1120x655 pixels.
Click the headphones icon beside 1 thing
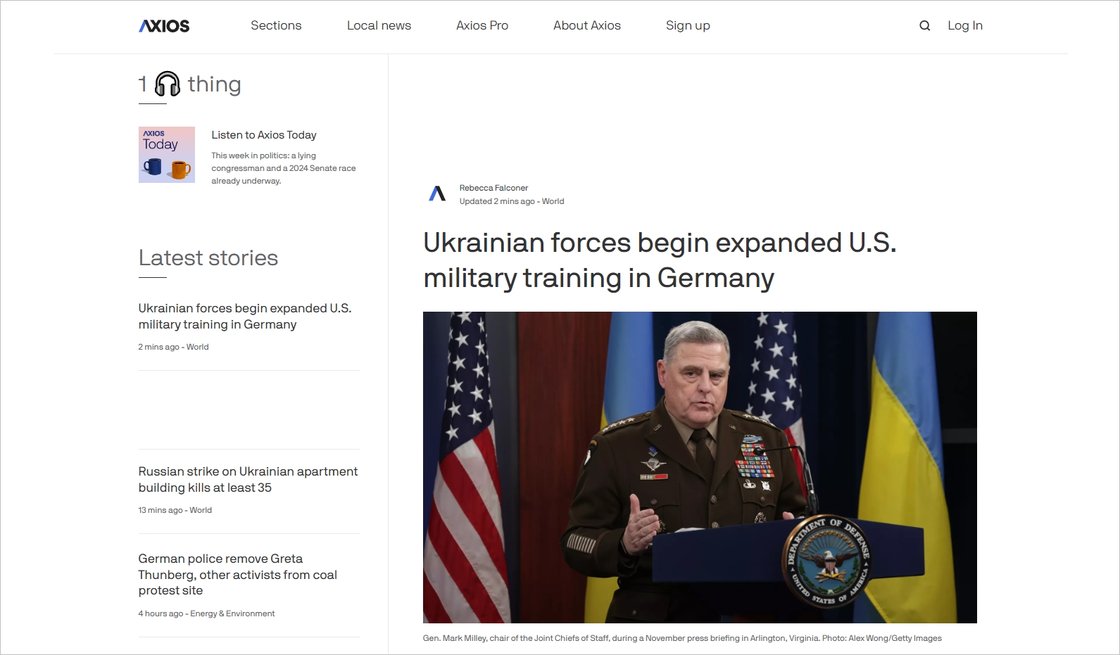coord(167,84)
